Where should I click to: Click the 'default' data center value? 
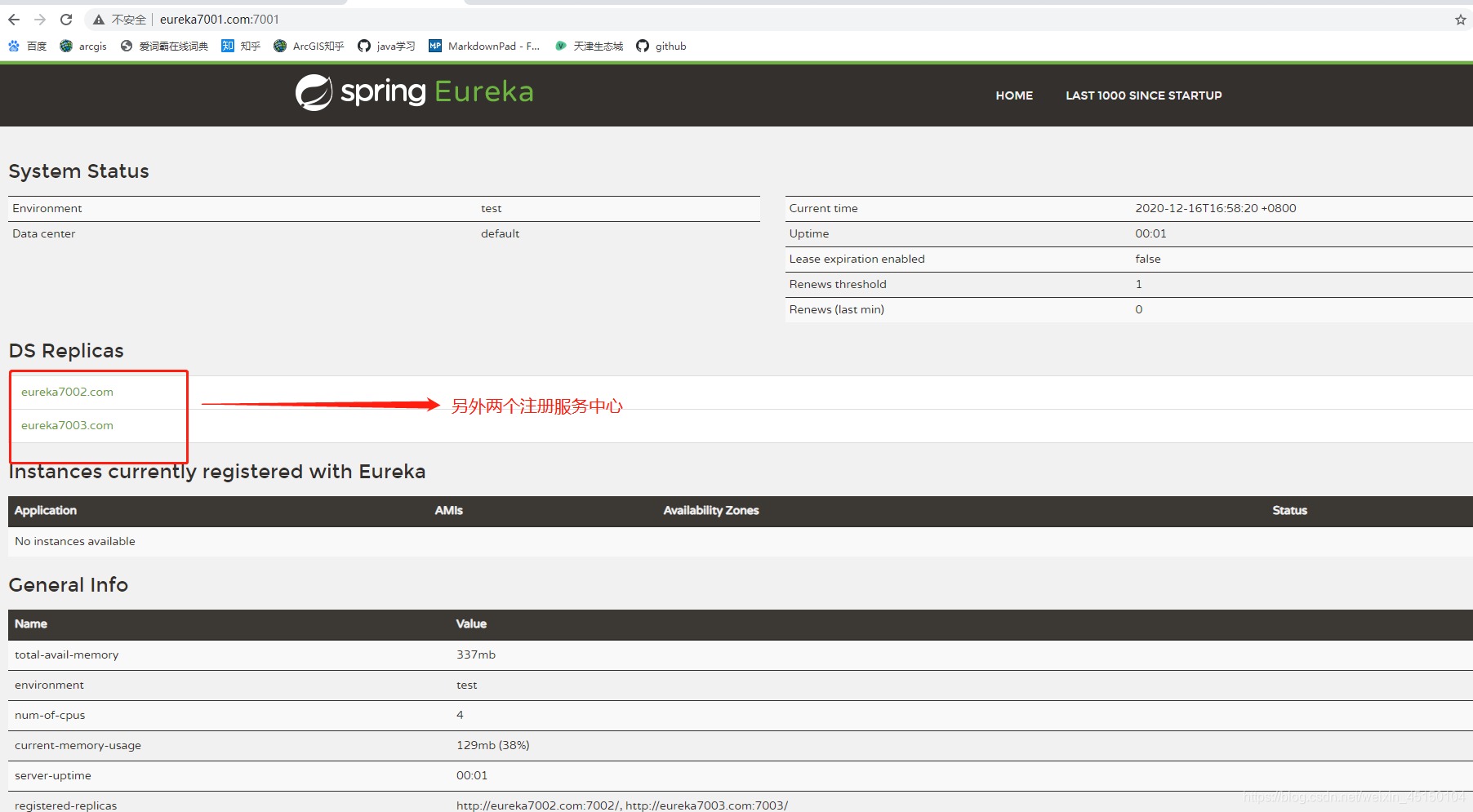[500, 234]
